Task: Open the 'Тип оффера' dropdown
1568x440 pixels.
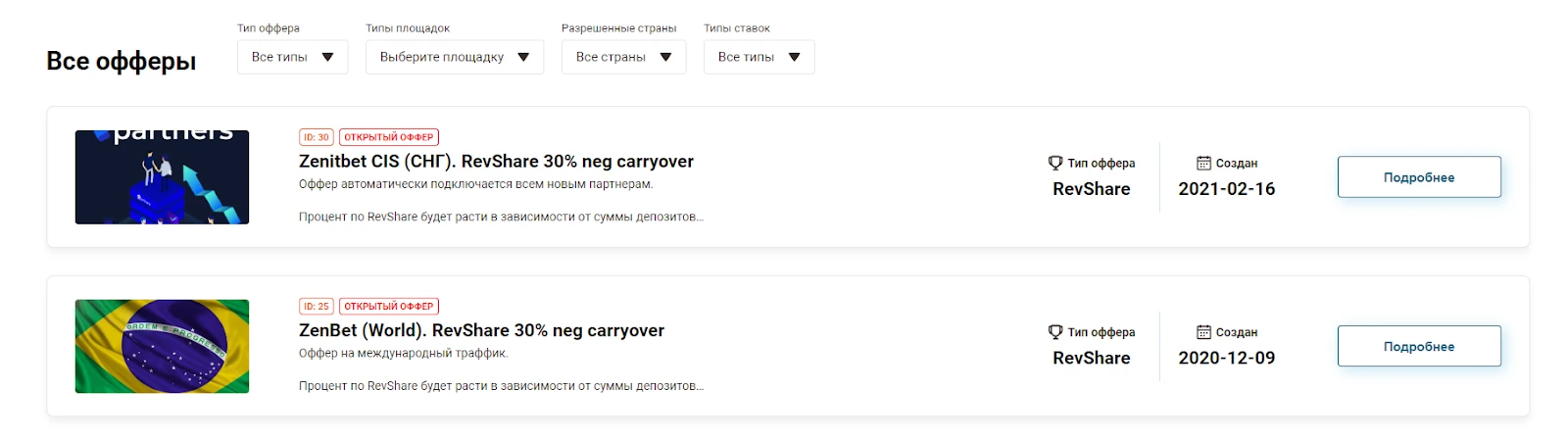Action: tap(292, 57)
